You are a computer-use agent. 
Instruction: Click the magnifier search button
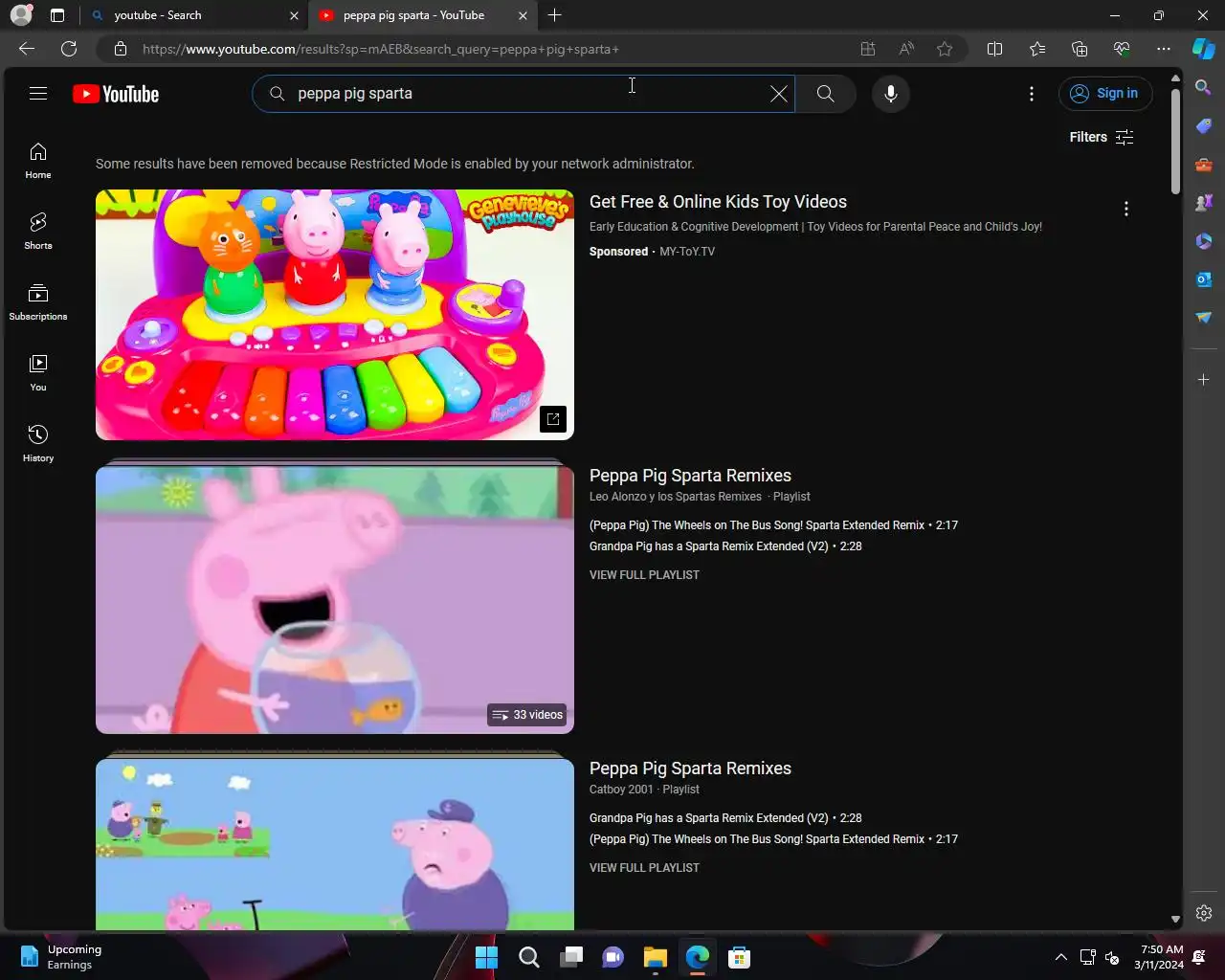[825, 94]
